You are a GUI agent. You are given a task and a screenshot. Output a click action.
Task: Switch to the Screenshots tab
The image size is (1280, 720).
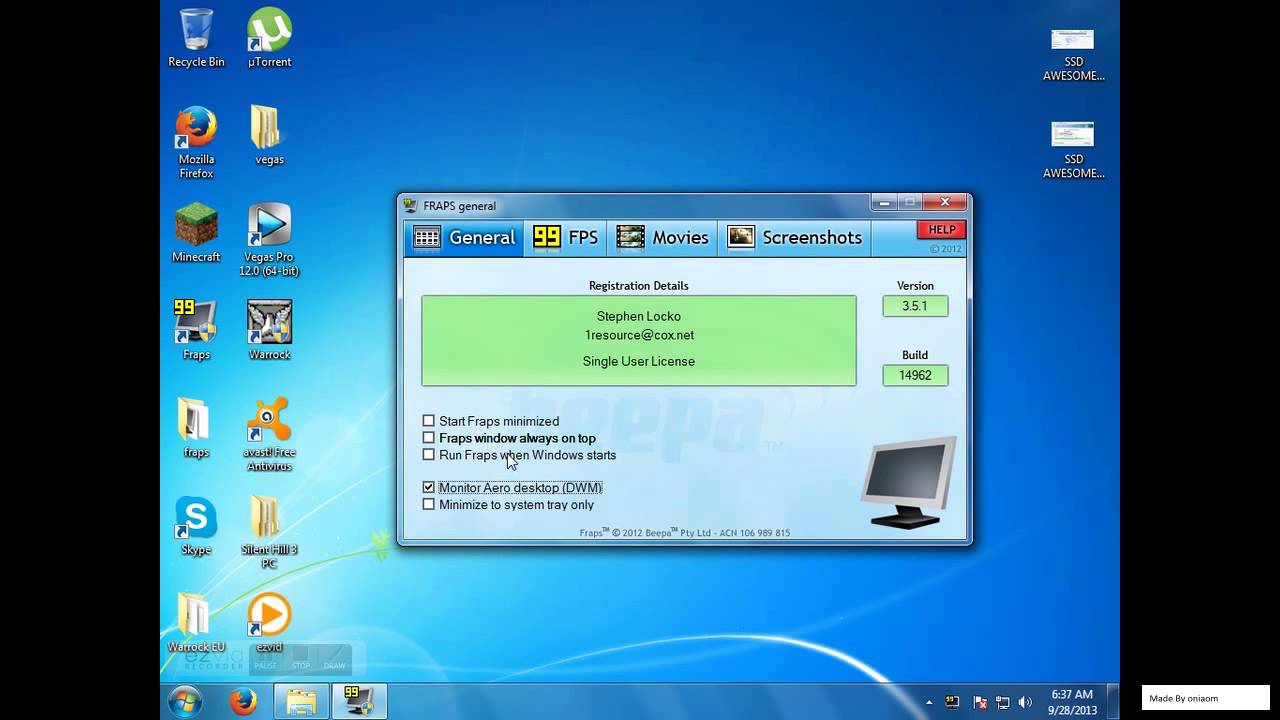click(794, 237)
